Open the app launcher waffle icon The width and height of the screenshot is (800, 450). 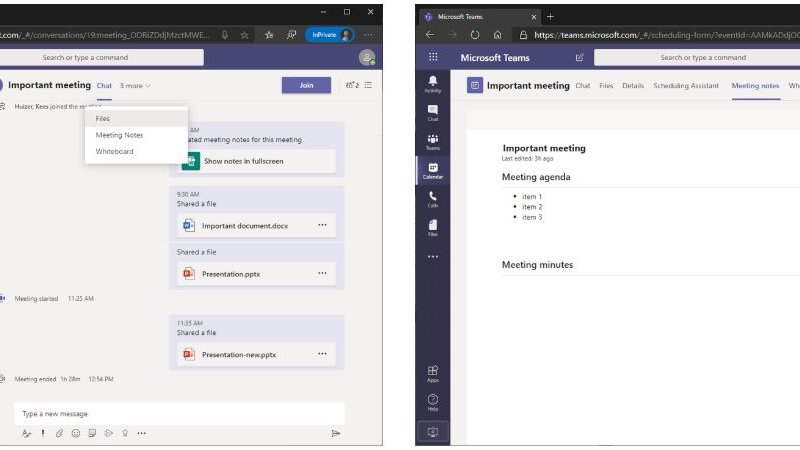click(x=433, y=57)
